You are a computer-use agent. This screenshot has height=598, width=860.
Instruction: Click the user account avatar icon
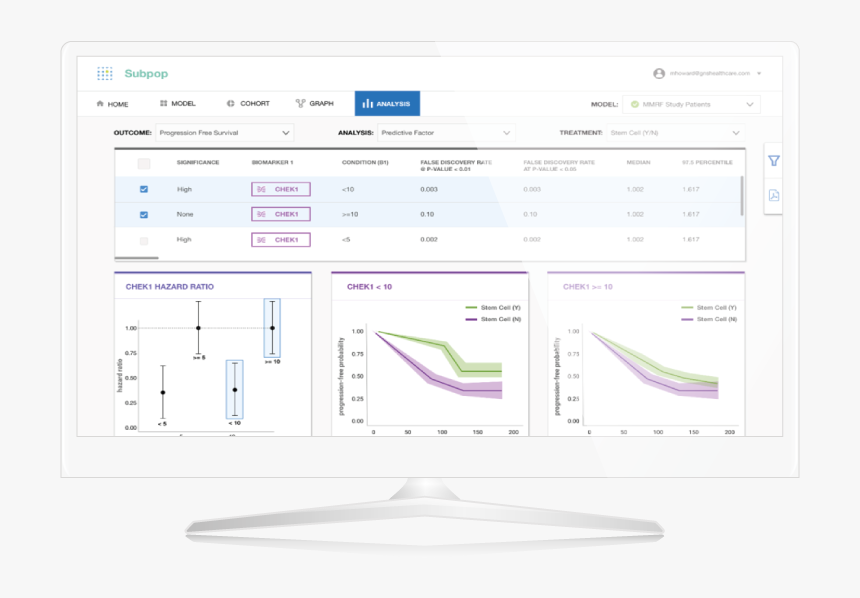[659, 74]
